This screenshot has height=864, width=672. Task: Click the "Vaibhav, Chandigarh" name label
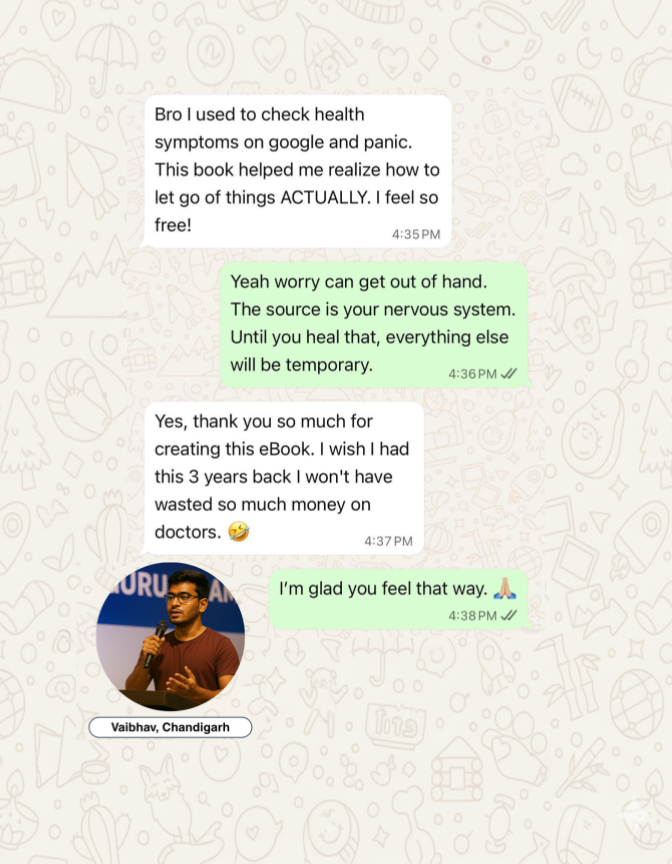(170, 727)
